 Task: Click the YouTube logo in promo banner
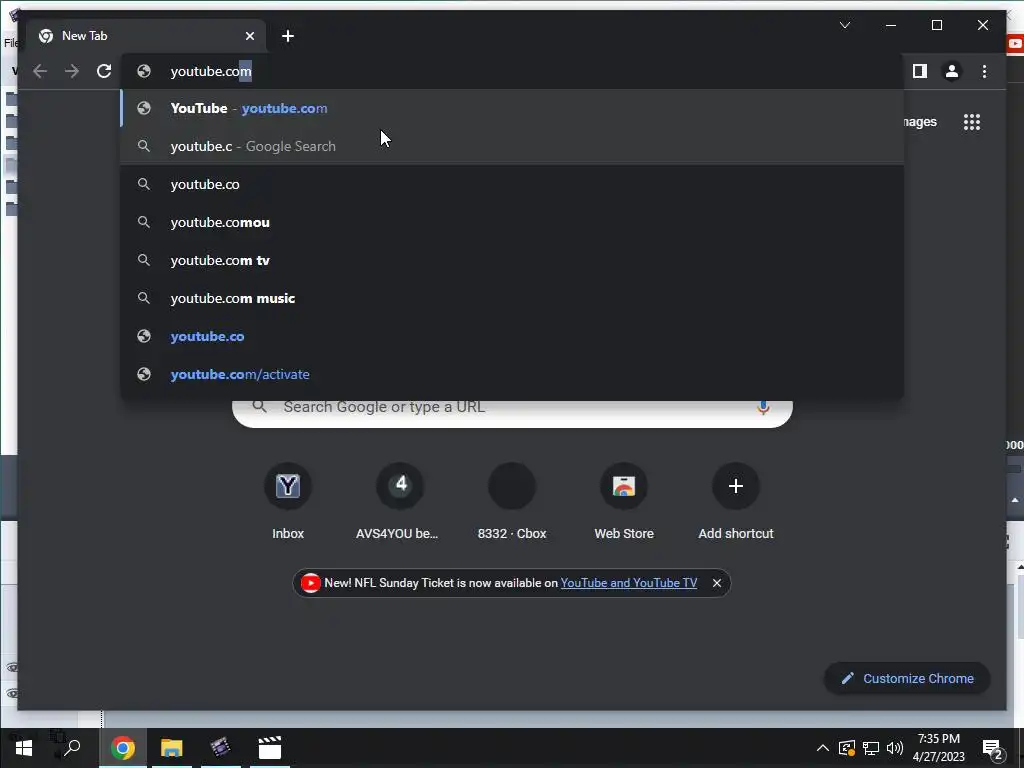(x=310, y=583)
